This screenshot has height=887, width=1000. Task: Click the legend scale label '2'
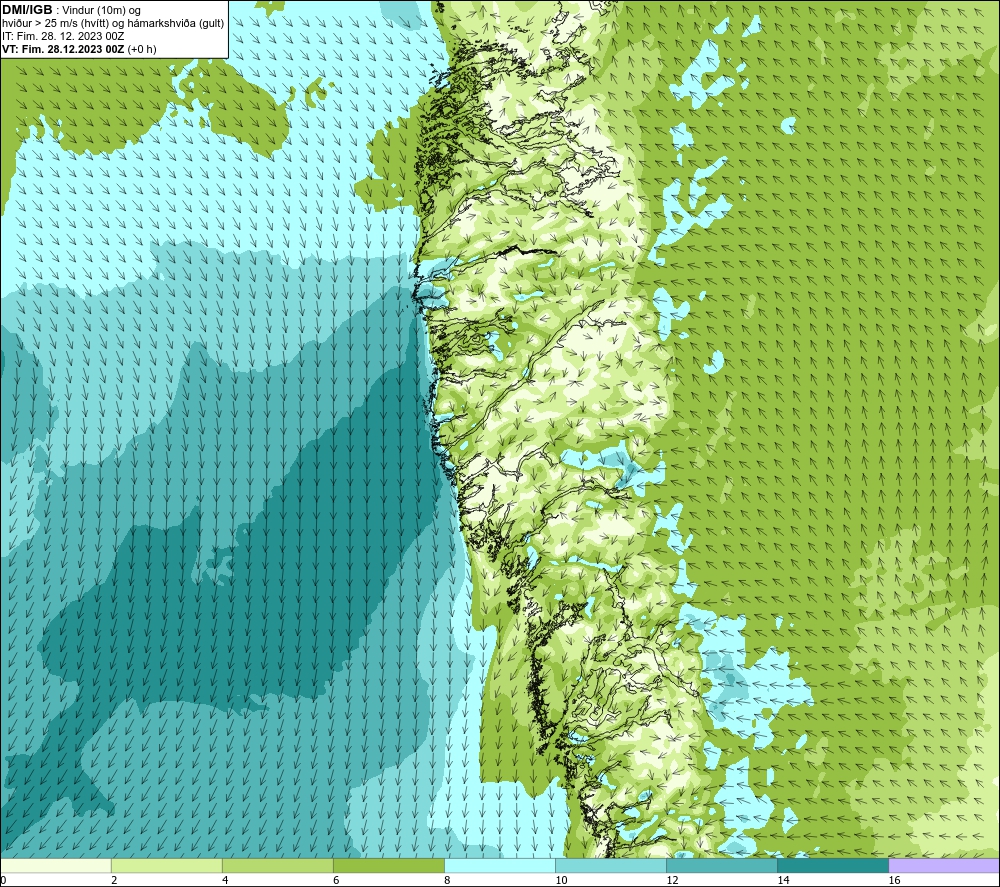(x=114, y=880)
